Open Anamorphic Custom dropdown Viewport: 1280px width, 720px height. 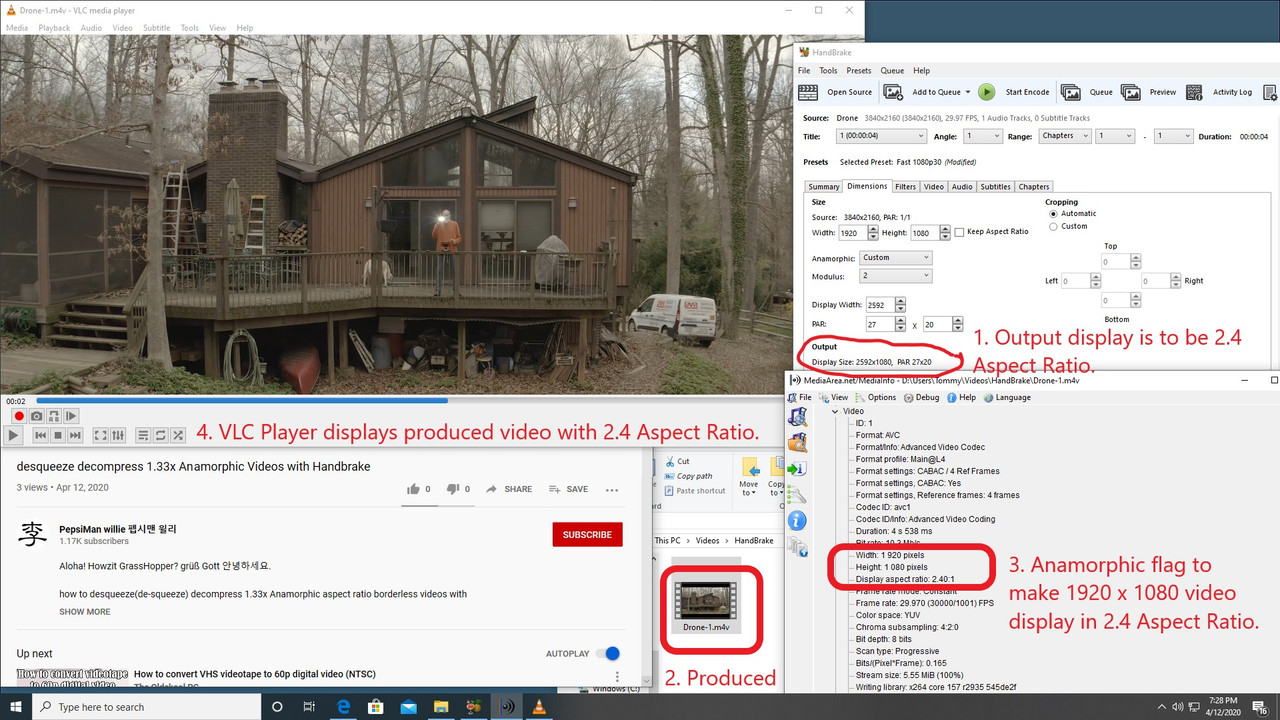click(x=895, y=258)
